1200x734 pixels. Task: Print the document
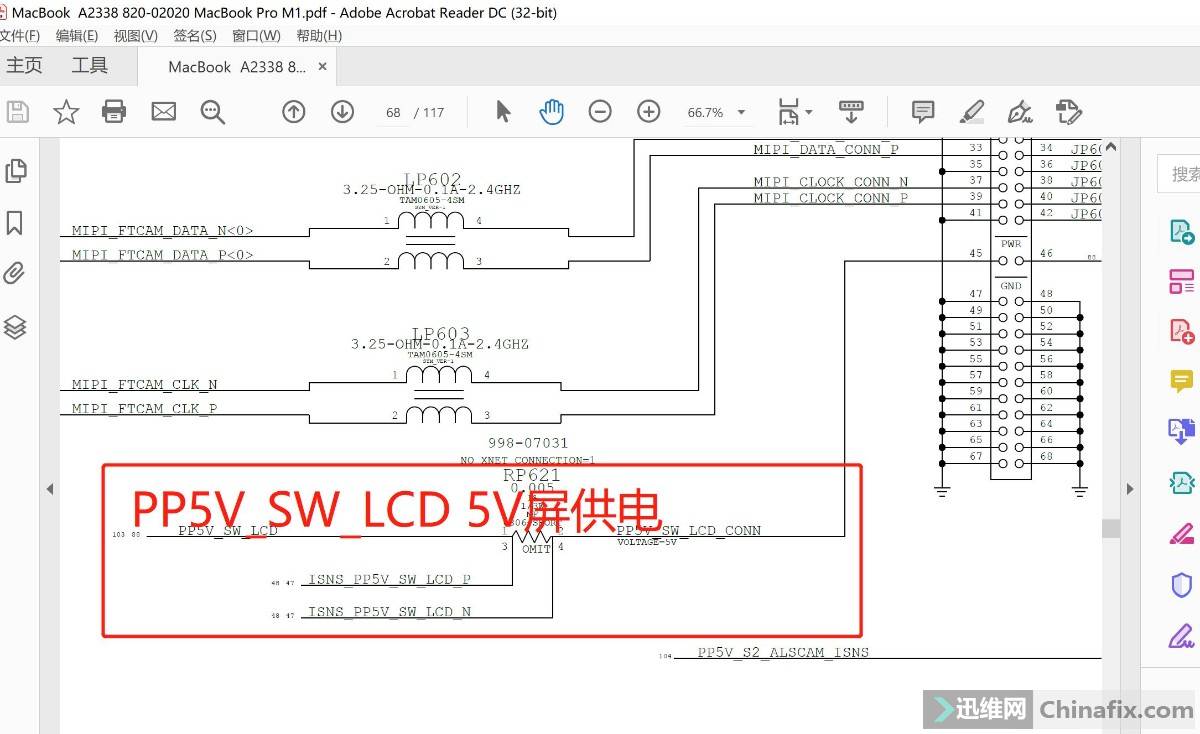[114, 112]
